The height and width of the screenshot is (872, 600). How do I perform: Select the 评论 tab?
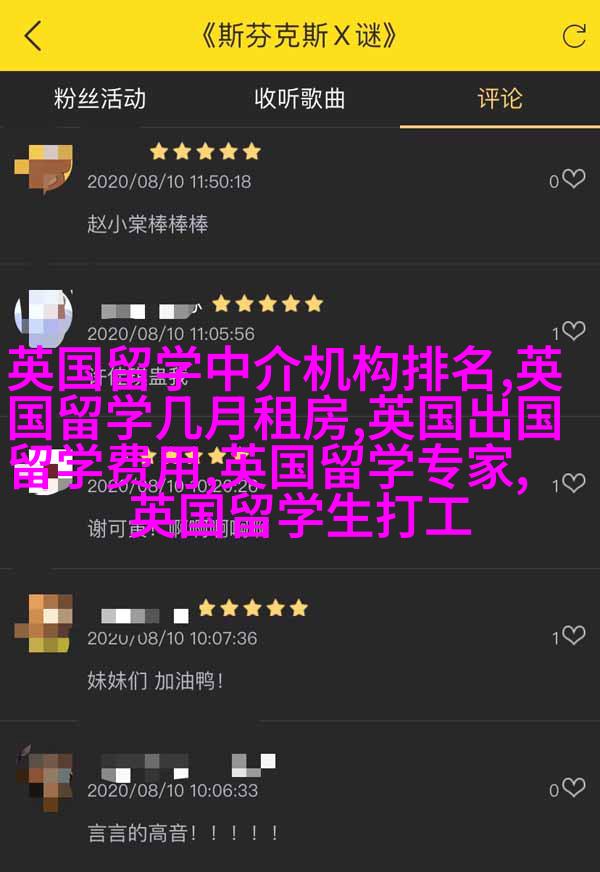coord(500,98)
